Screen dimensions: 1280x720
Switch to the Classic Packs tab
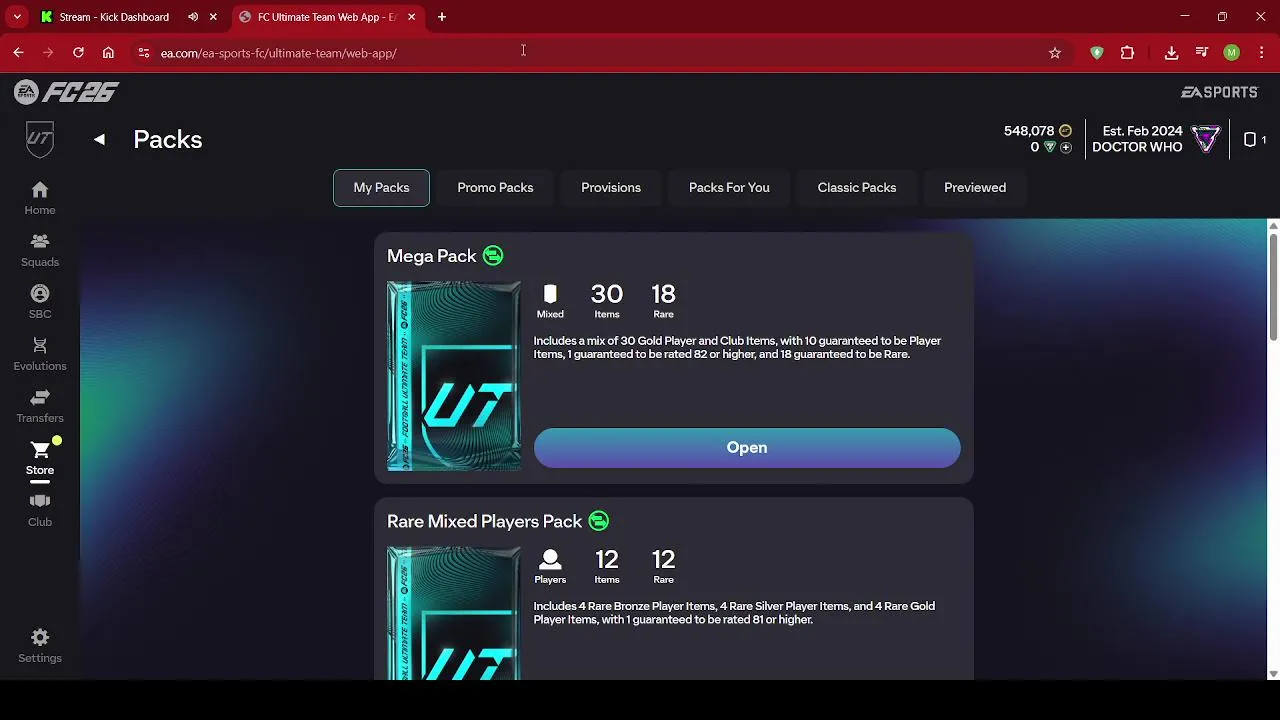pos(857,188)
